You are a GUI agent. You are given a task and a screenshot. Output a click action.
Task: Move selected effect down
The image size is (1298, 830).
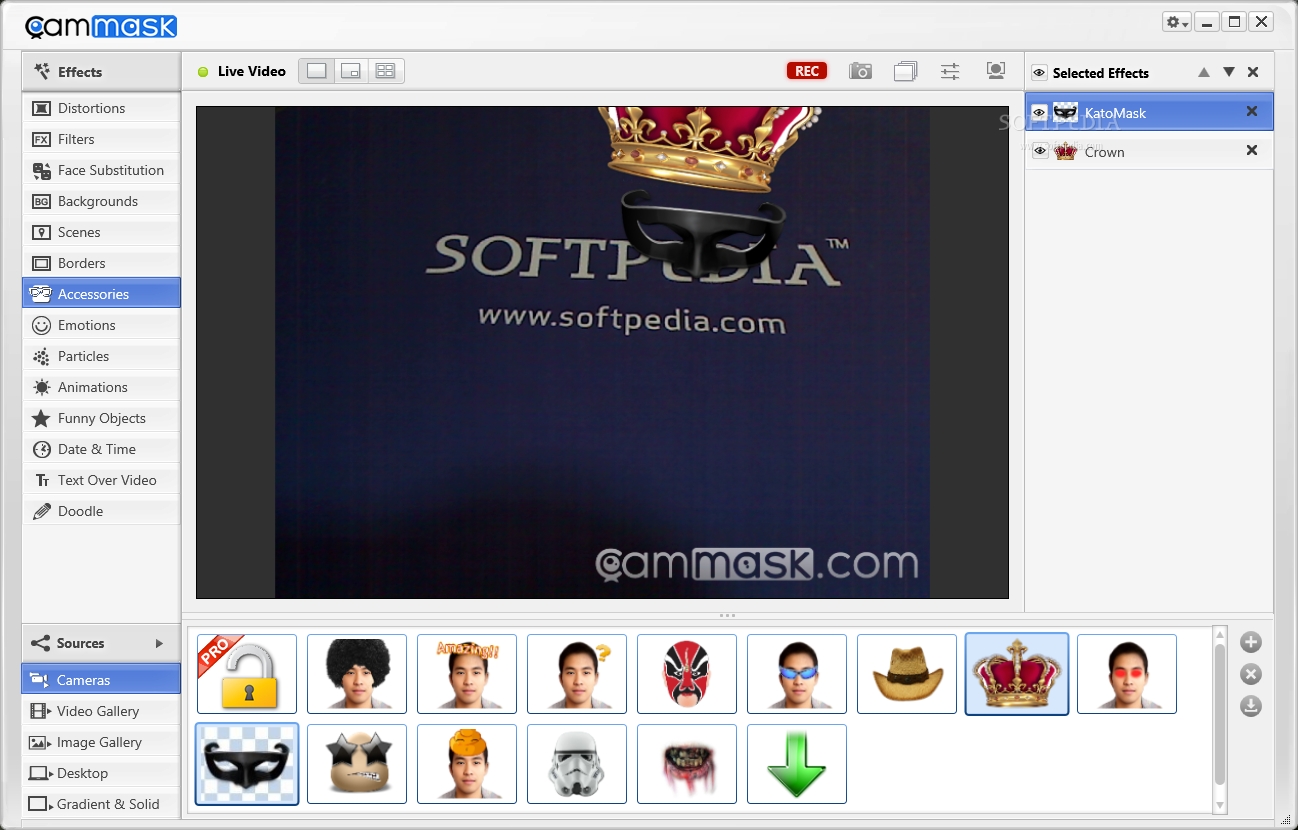click(1229, 72)
